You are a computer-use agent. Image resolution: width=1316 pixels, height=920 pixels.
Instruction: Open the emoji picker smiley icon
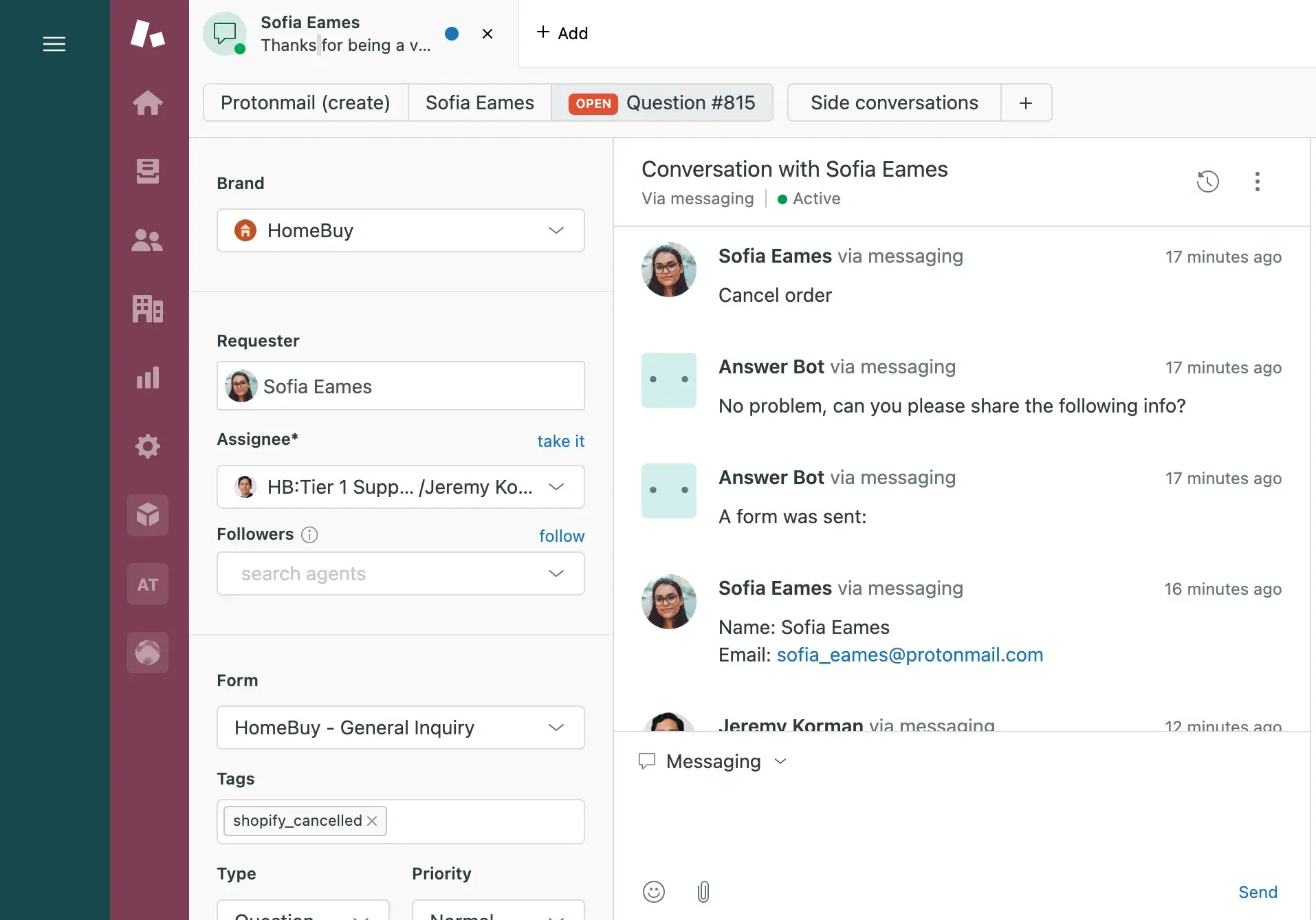point(654,892)
